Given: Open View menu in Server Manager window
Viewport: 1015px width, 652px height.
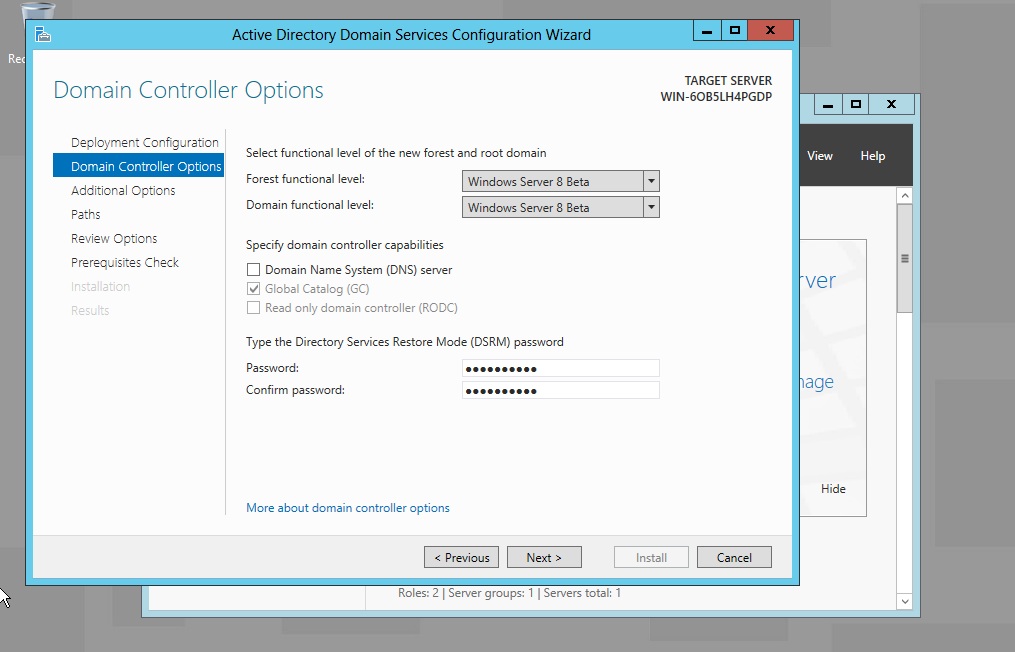Looking at the screenshot, I should pos(820,156).
